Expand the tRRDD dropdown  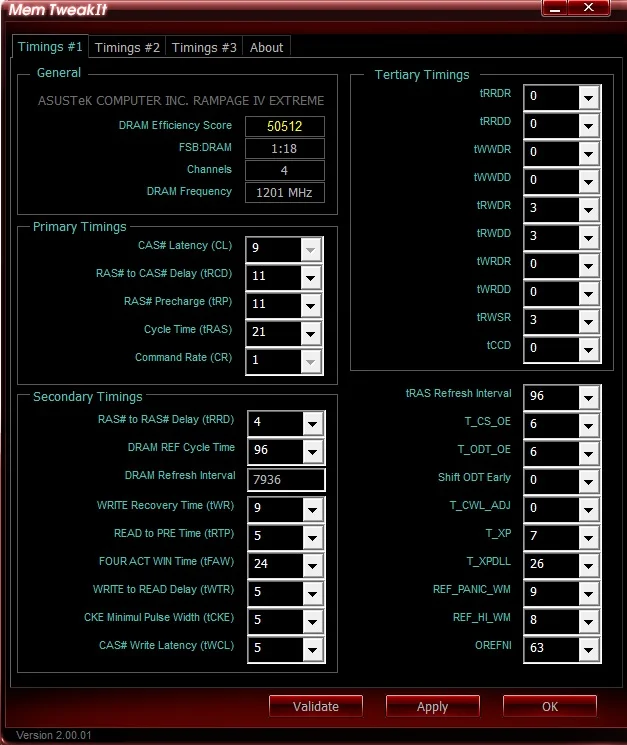(x=589, y=125)
